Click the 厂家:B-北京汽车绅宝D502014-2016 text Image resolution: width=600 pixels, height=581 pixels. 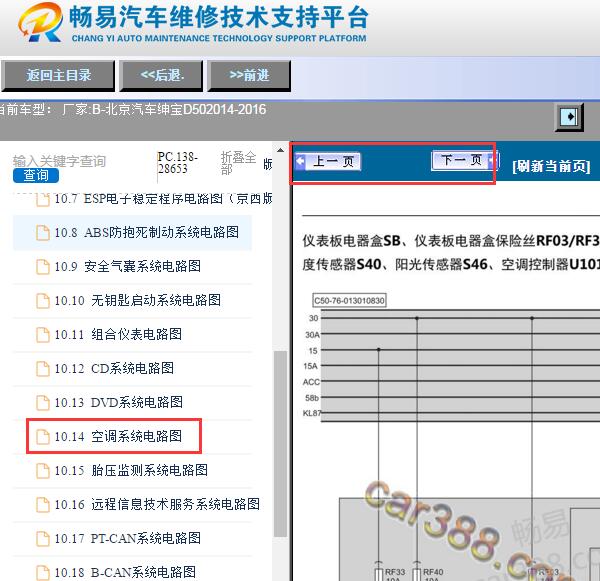click(164, 110)
